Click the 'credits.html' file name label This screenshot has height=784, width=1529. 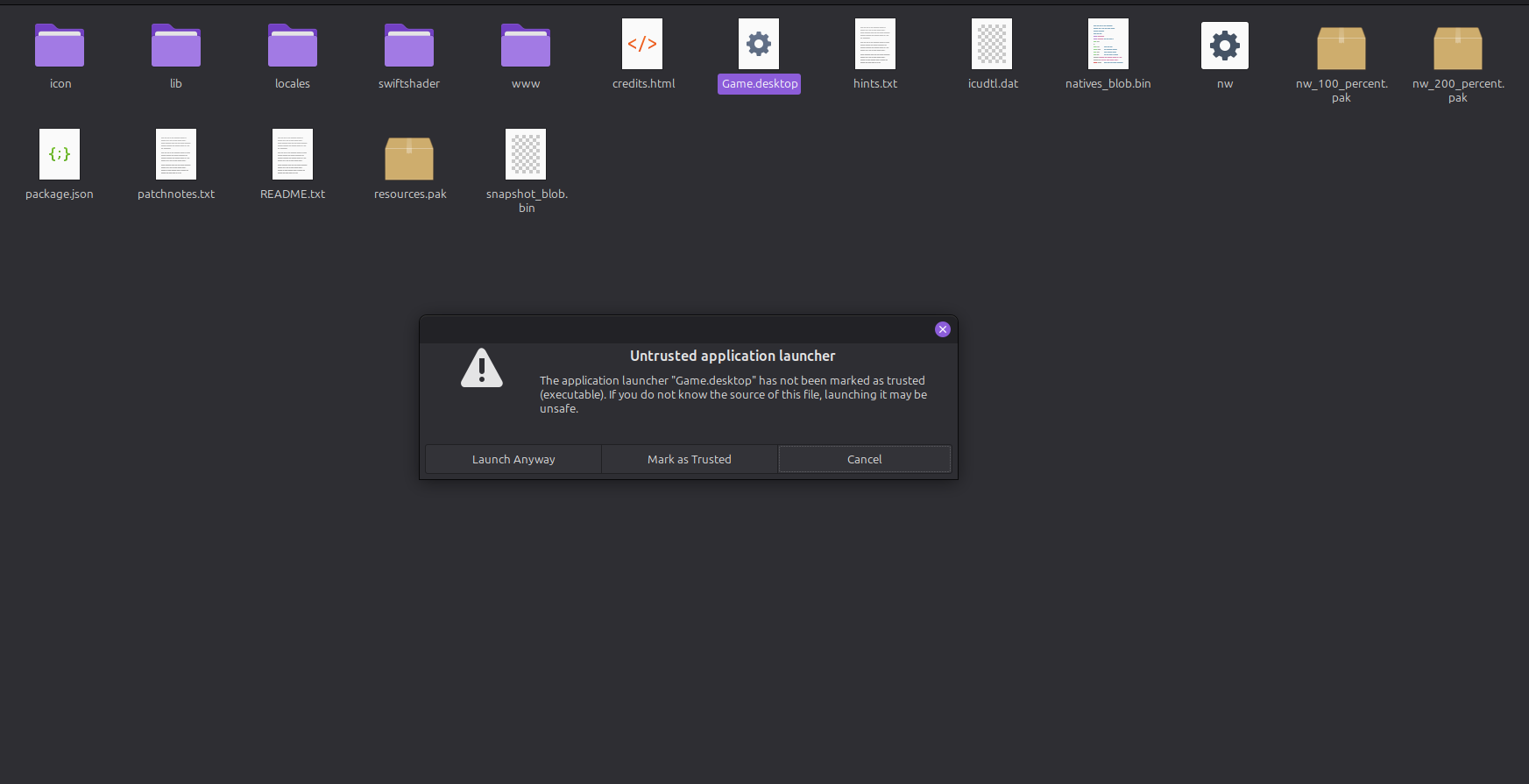coord(644,84)
